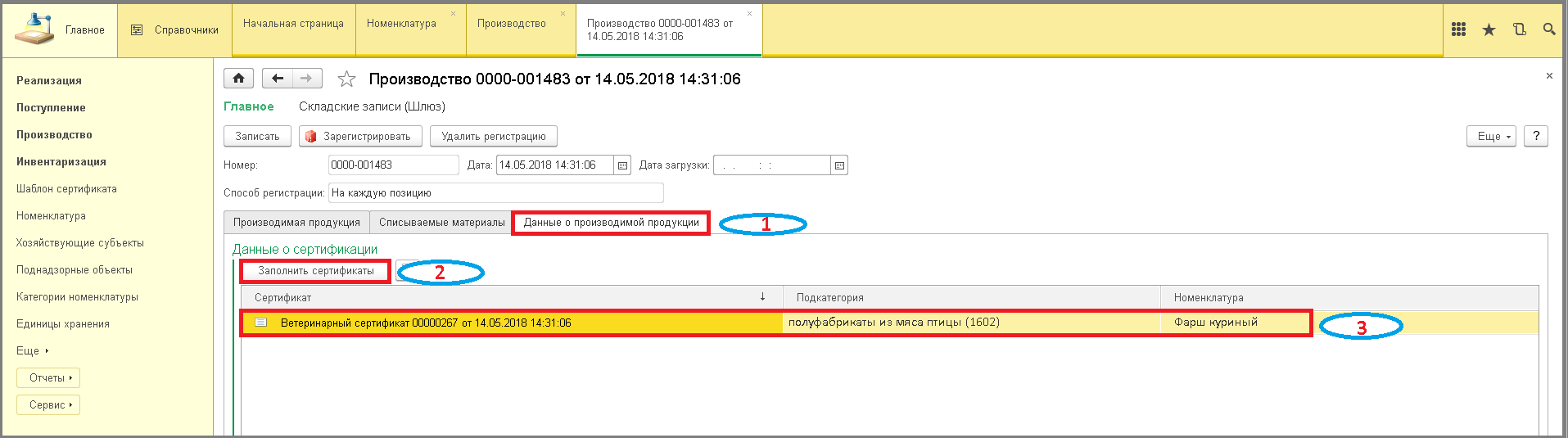Open Номенклатура in sidebar
This screenshot has height=438, width=1568.
point(51,215)
